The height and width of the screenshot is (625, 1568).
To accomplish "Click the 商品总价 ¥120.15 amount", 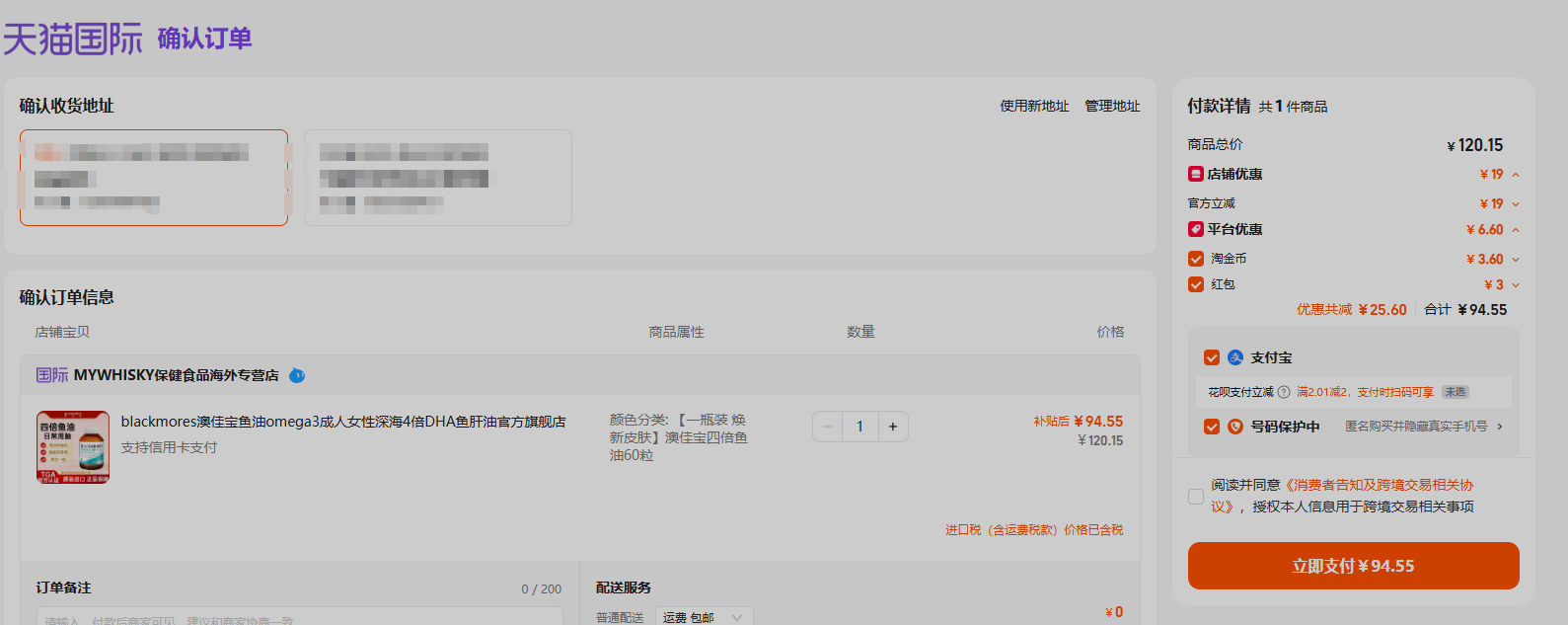I will 1475,145.
